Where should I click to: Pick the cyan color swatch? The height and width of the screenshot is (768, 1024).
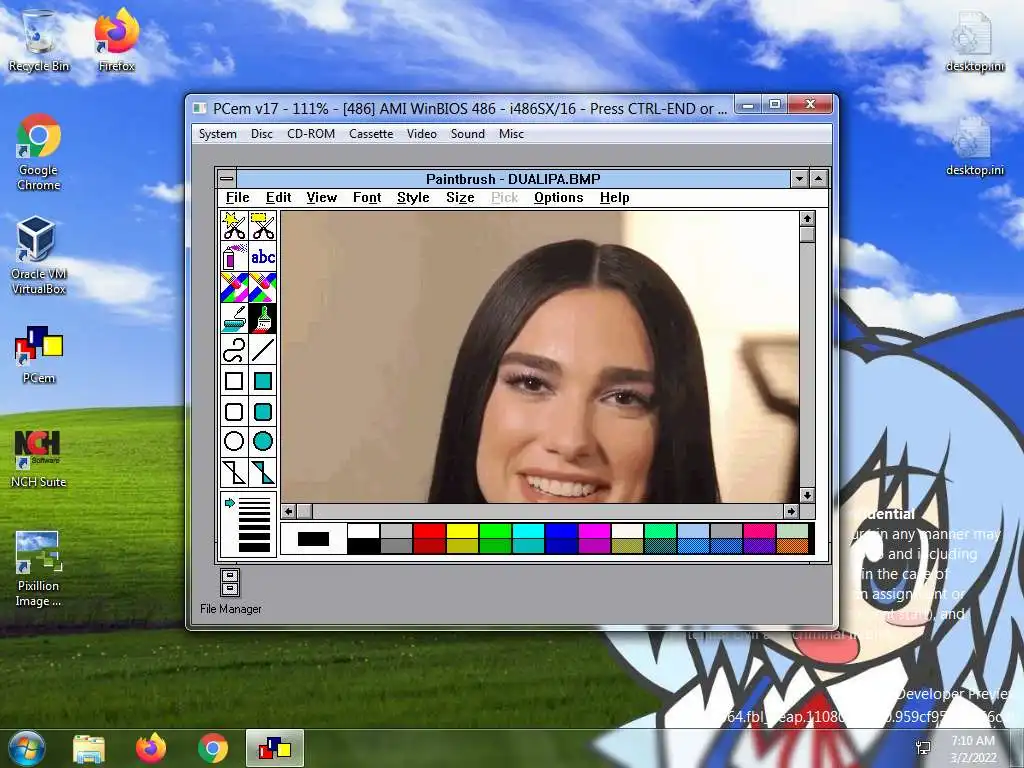click(x=528, y=531)
